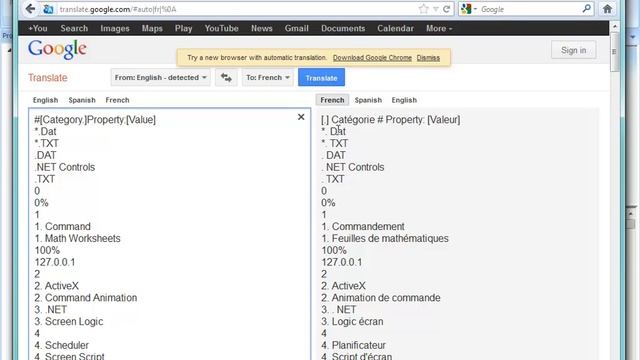Image resolution: width=640 pixels, height=360 pixels.
Task: Click the page scrollbar up arrow
Action: [x=615, y=26]
